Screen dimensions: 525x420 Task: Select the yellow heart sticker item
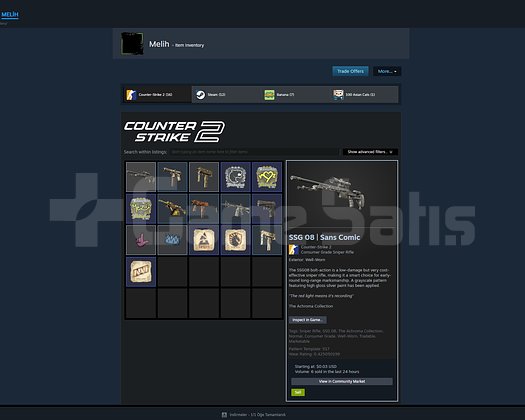click(x=267, y=177)
